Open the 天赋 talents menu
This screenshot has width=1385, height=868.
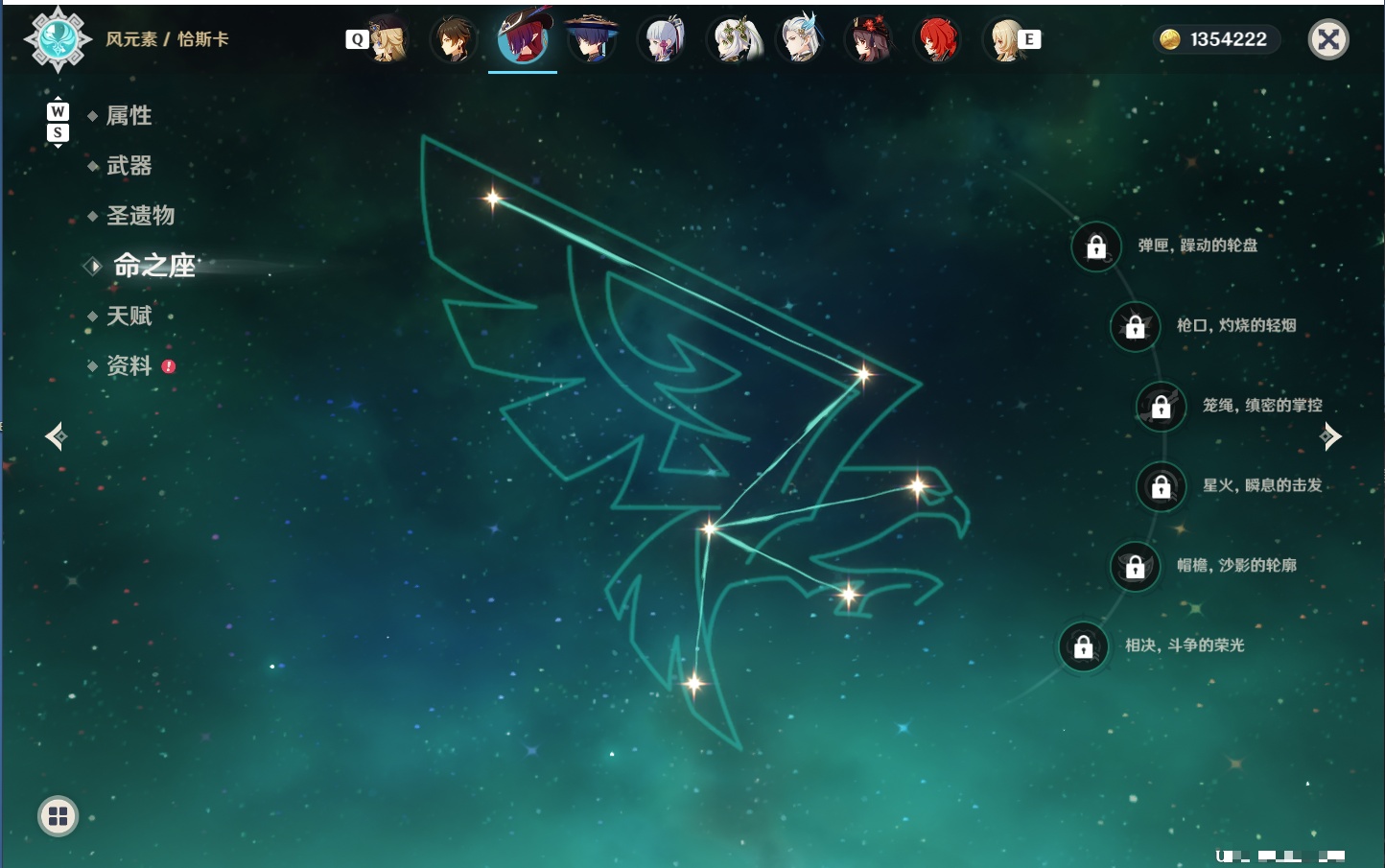click(x=129, y=316)
